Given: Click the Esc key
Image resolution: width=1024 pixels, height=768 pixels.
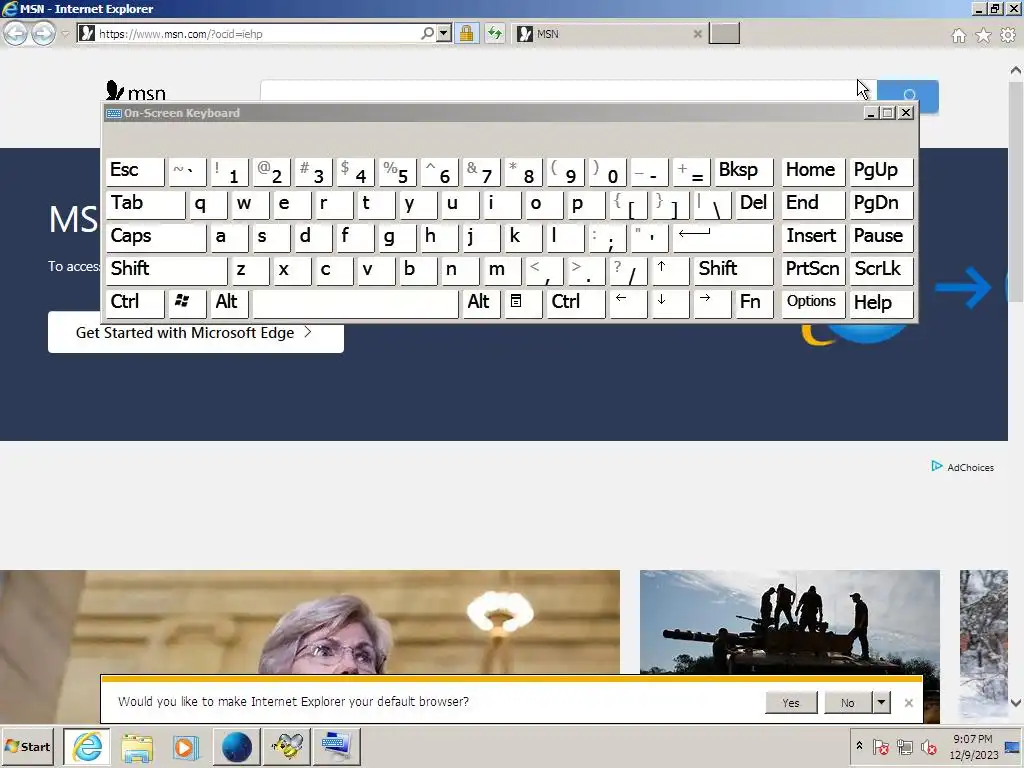Looking at the screenshot, I should pos(135,171).
